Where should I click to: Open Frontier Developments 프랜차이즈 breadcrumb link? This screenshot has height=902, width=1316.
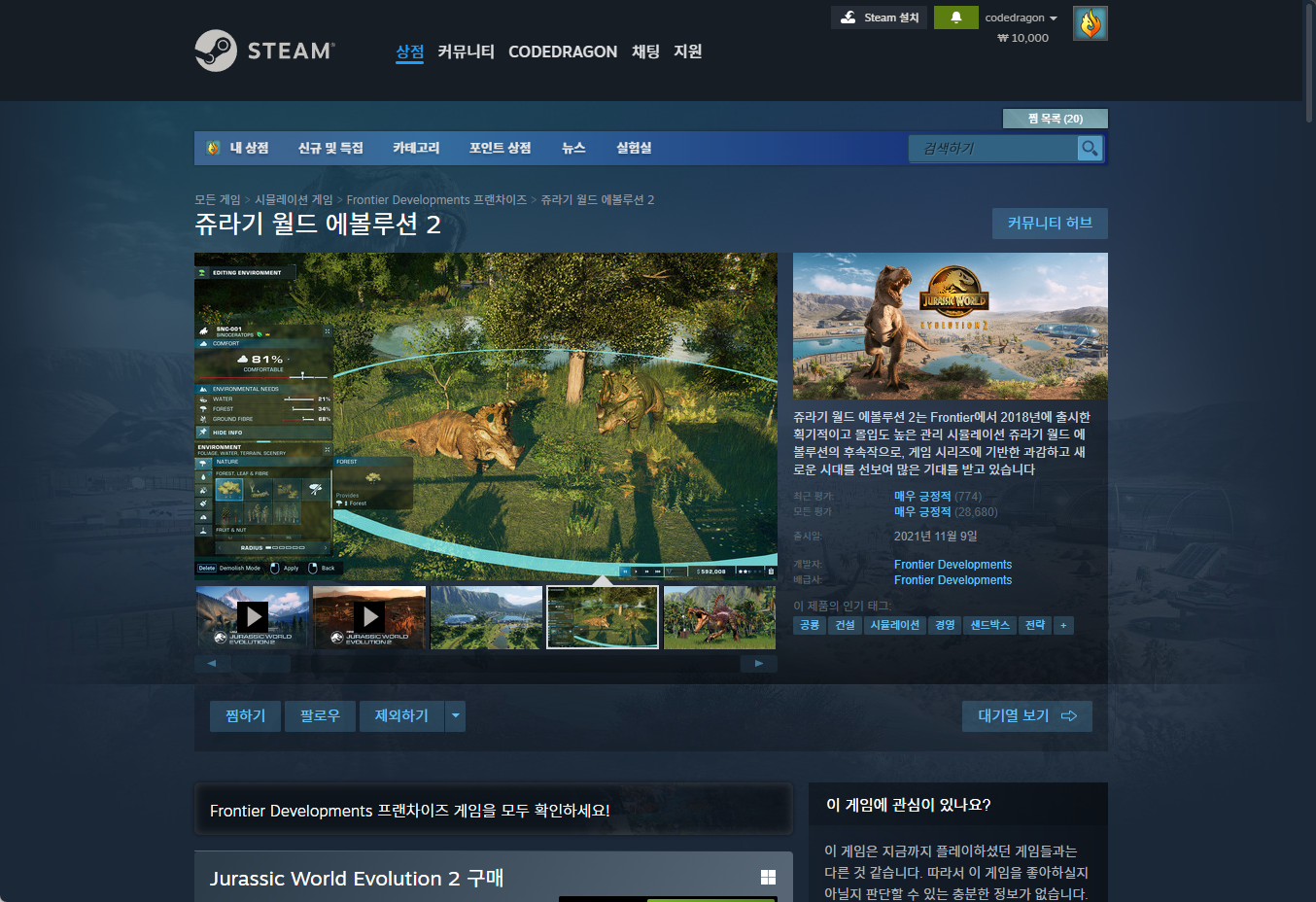[436, 199]
